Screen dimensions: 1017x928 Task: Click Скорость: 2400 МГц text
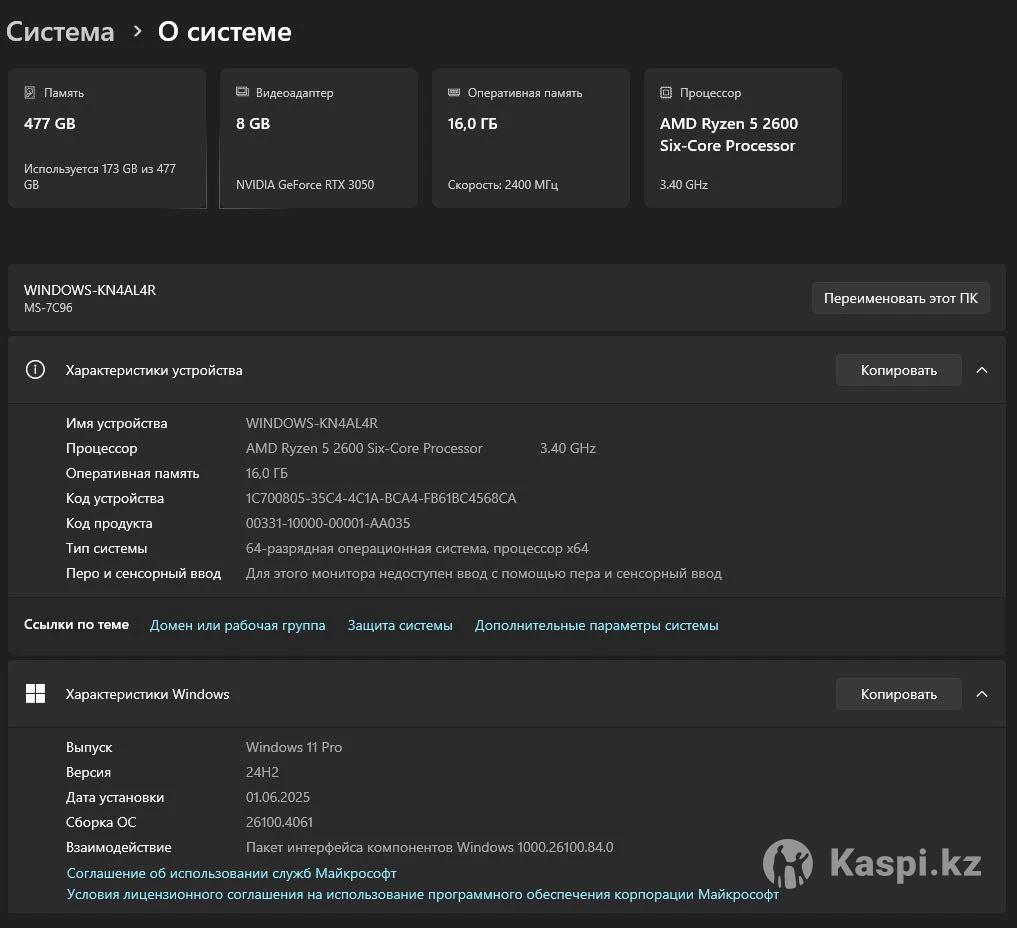503,185
